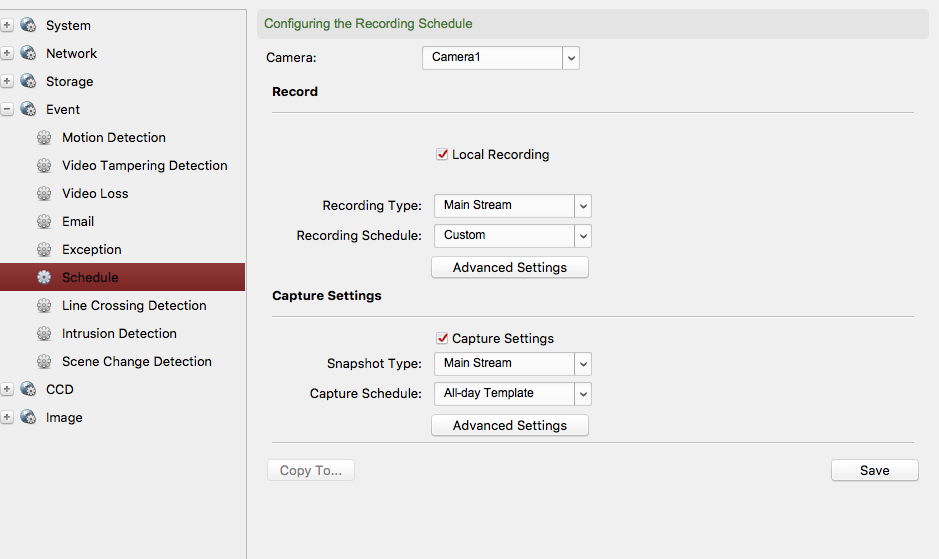Click the gear icon beside Intrusion Detection

click(x=44, y=334)
